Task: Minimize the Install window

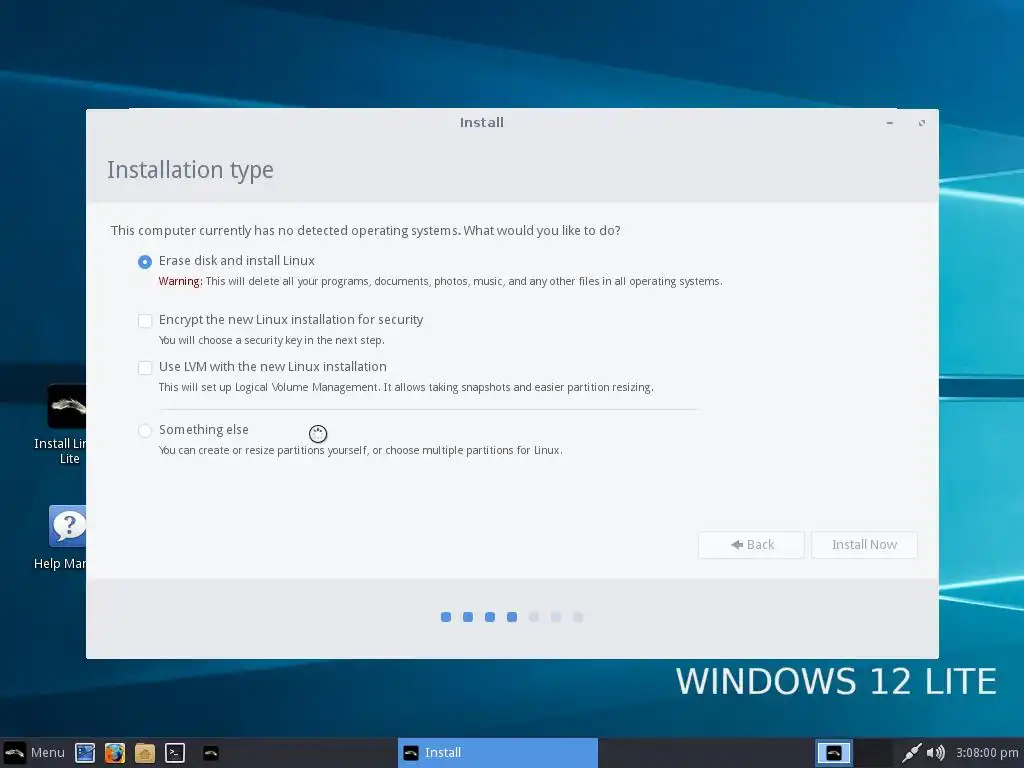Action: [889, 123]
